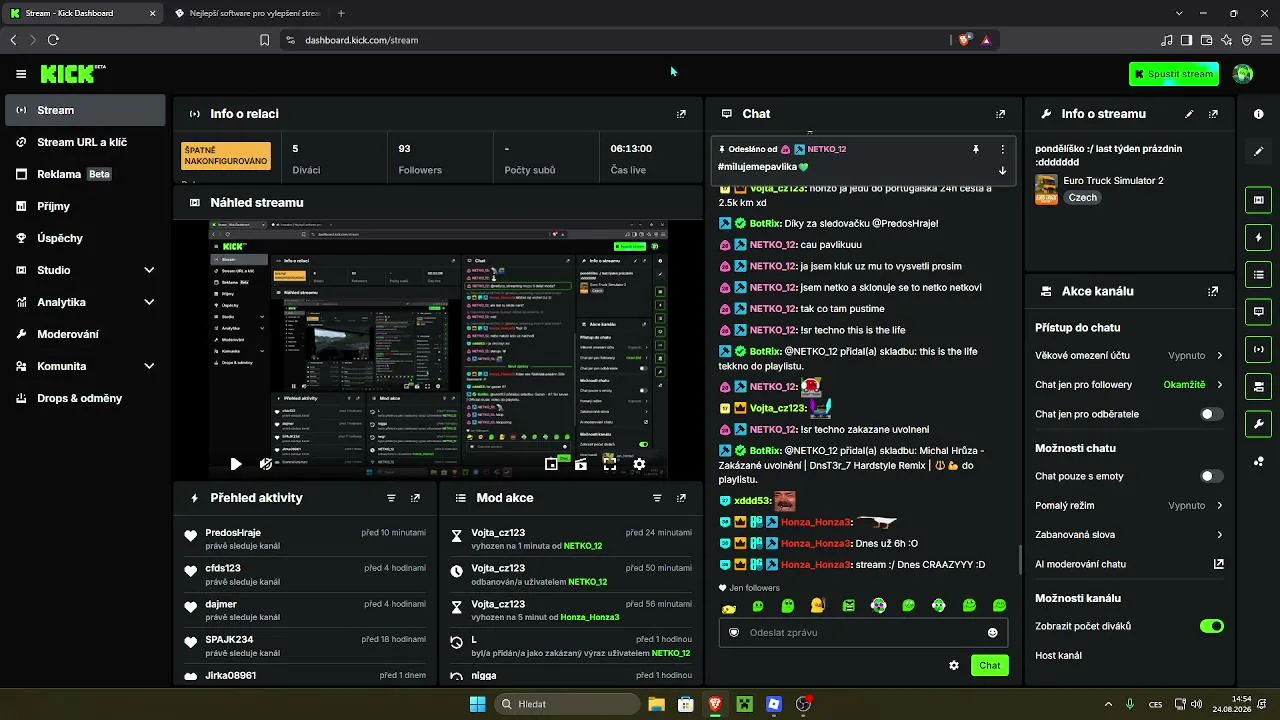This screenshot has width=1280, height=720.
Task: Open File Explorer from the taskbar
Action: coord(656,704)
